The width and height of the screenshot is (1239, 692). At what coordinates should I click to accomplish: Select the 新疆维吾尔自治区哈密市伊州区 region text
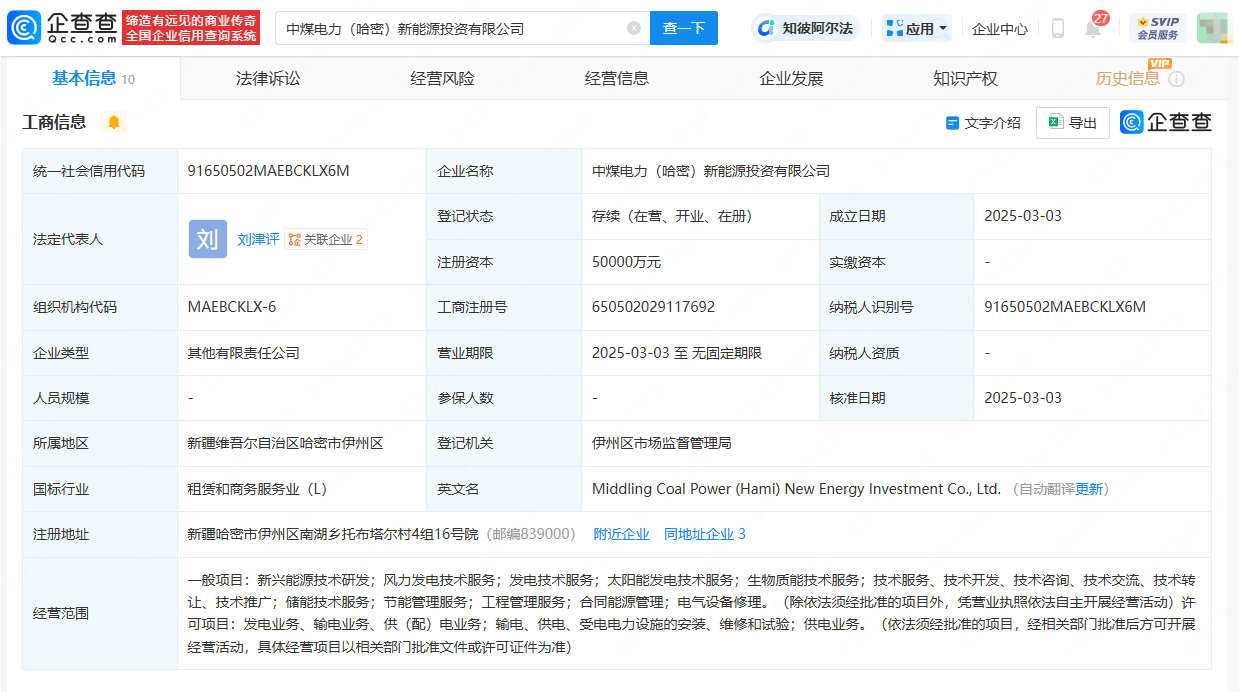point(285,443)
